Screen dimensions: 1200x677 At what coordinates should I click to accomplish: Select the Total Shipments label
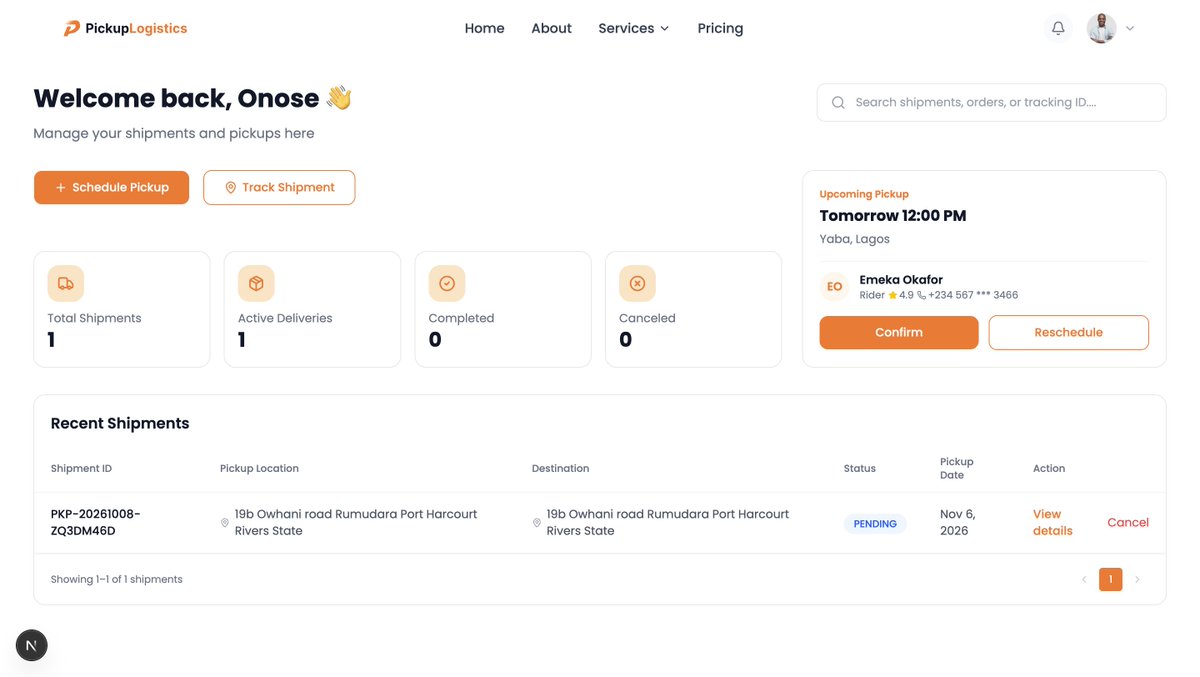tap(94, 318)
